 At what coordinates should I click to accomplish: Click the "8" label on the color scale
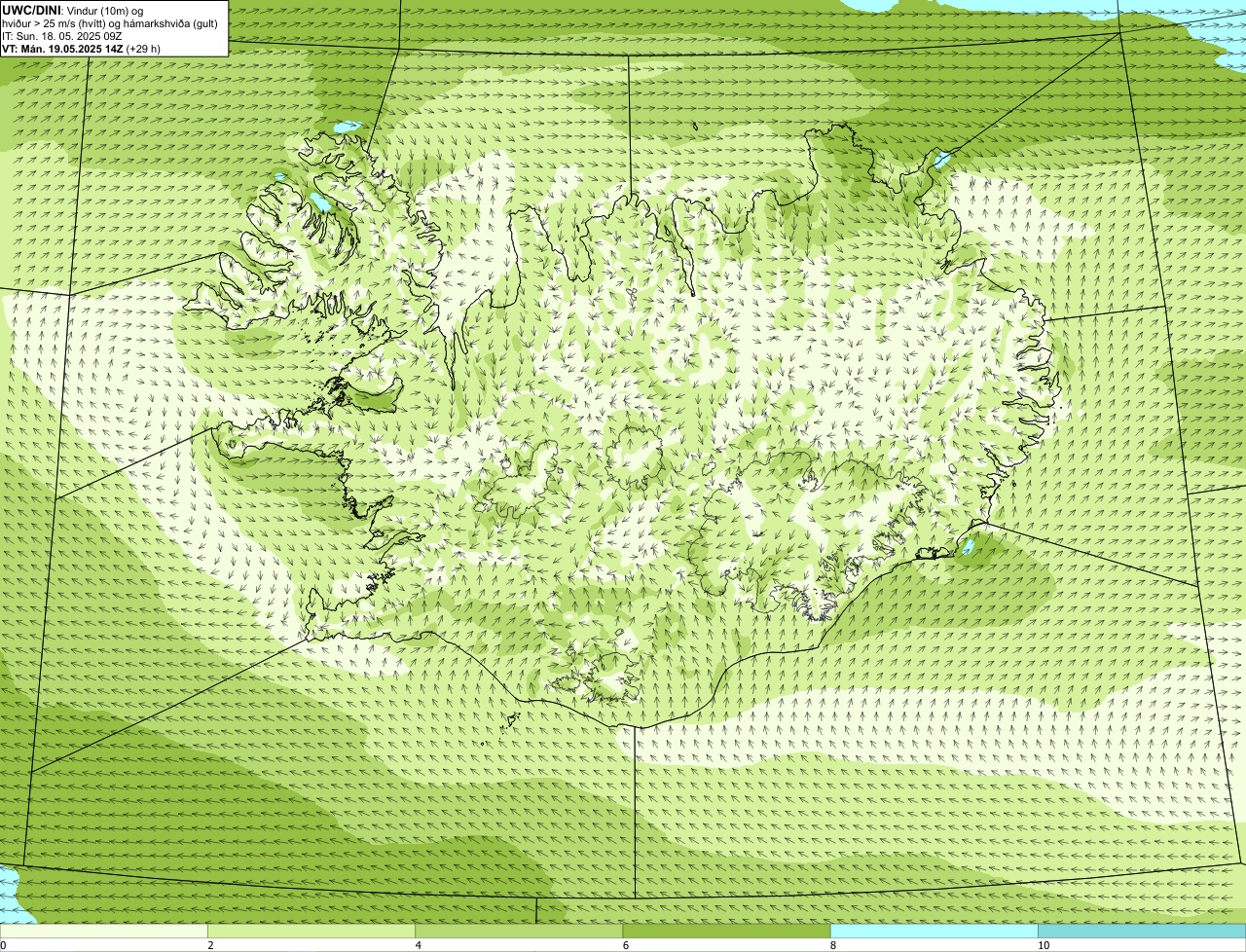coord(832,945)
